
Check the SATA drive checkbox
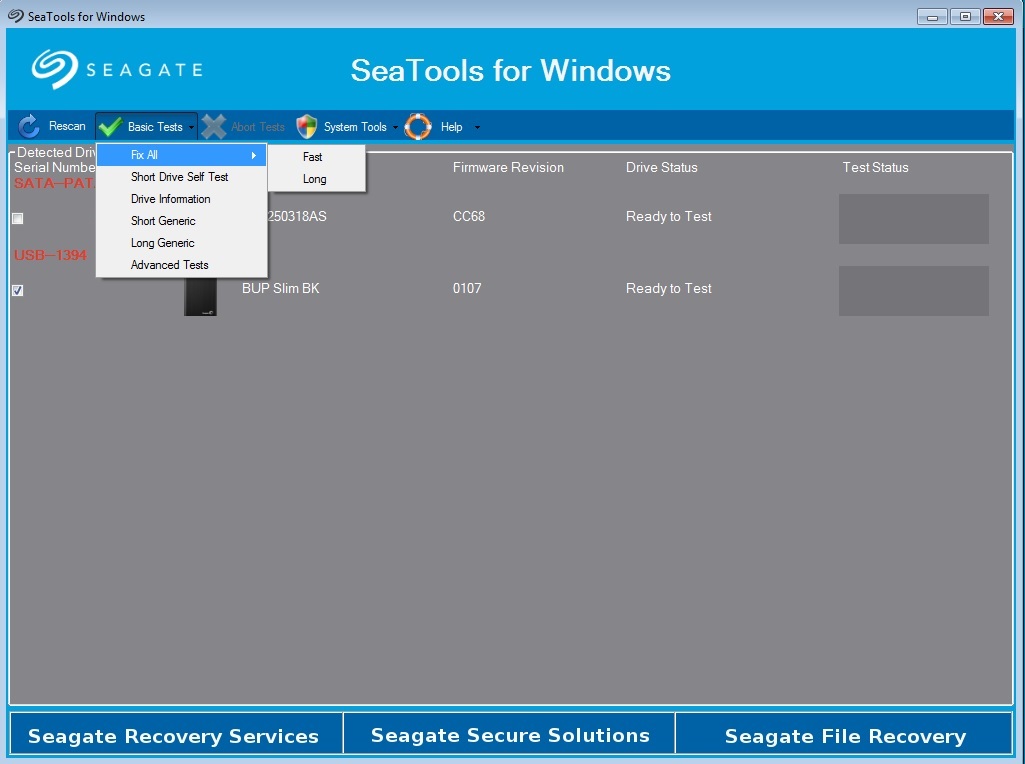18,218
